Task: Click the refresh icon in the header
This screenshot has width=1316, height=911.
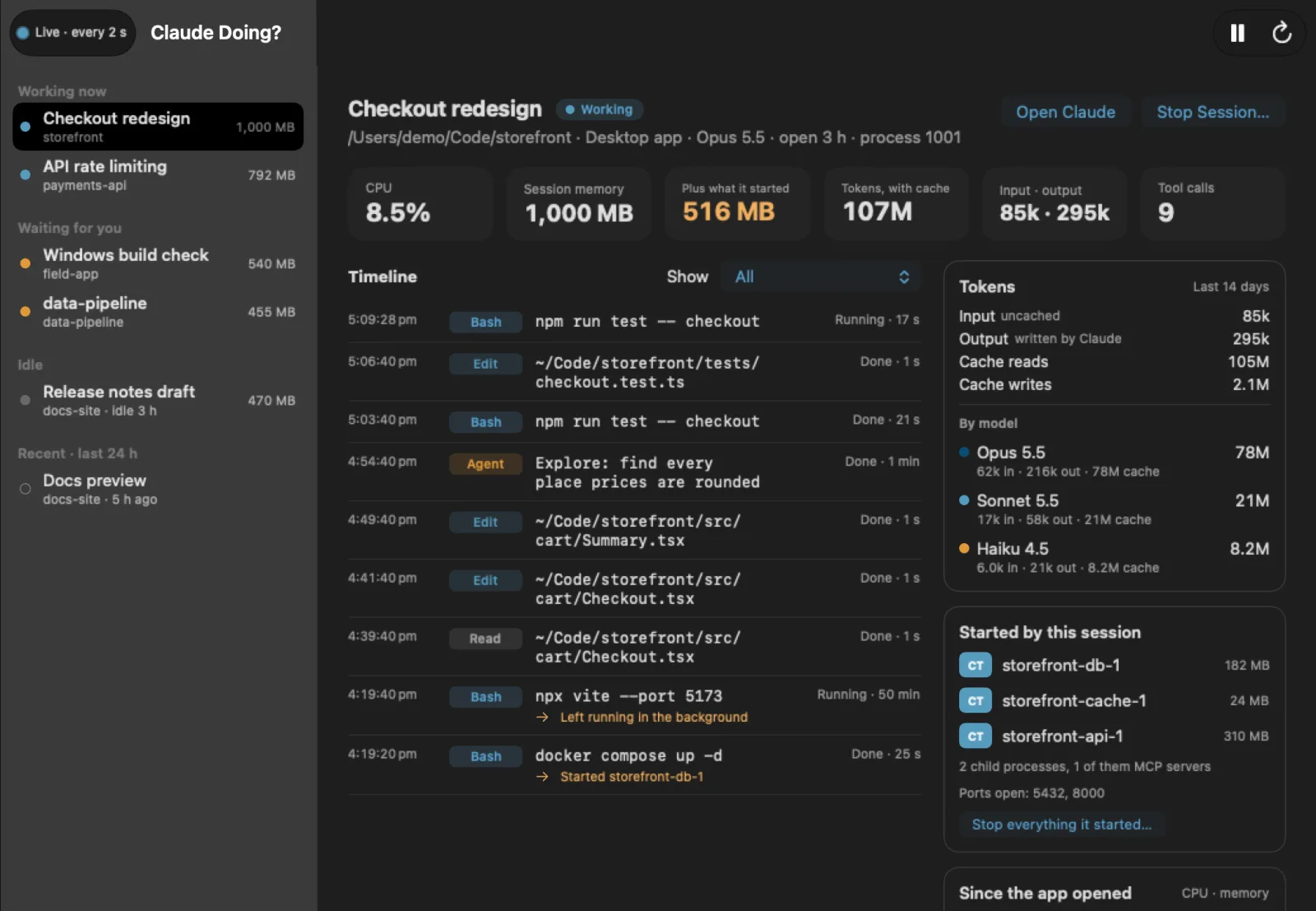Action: click(x=1281, y=33)
